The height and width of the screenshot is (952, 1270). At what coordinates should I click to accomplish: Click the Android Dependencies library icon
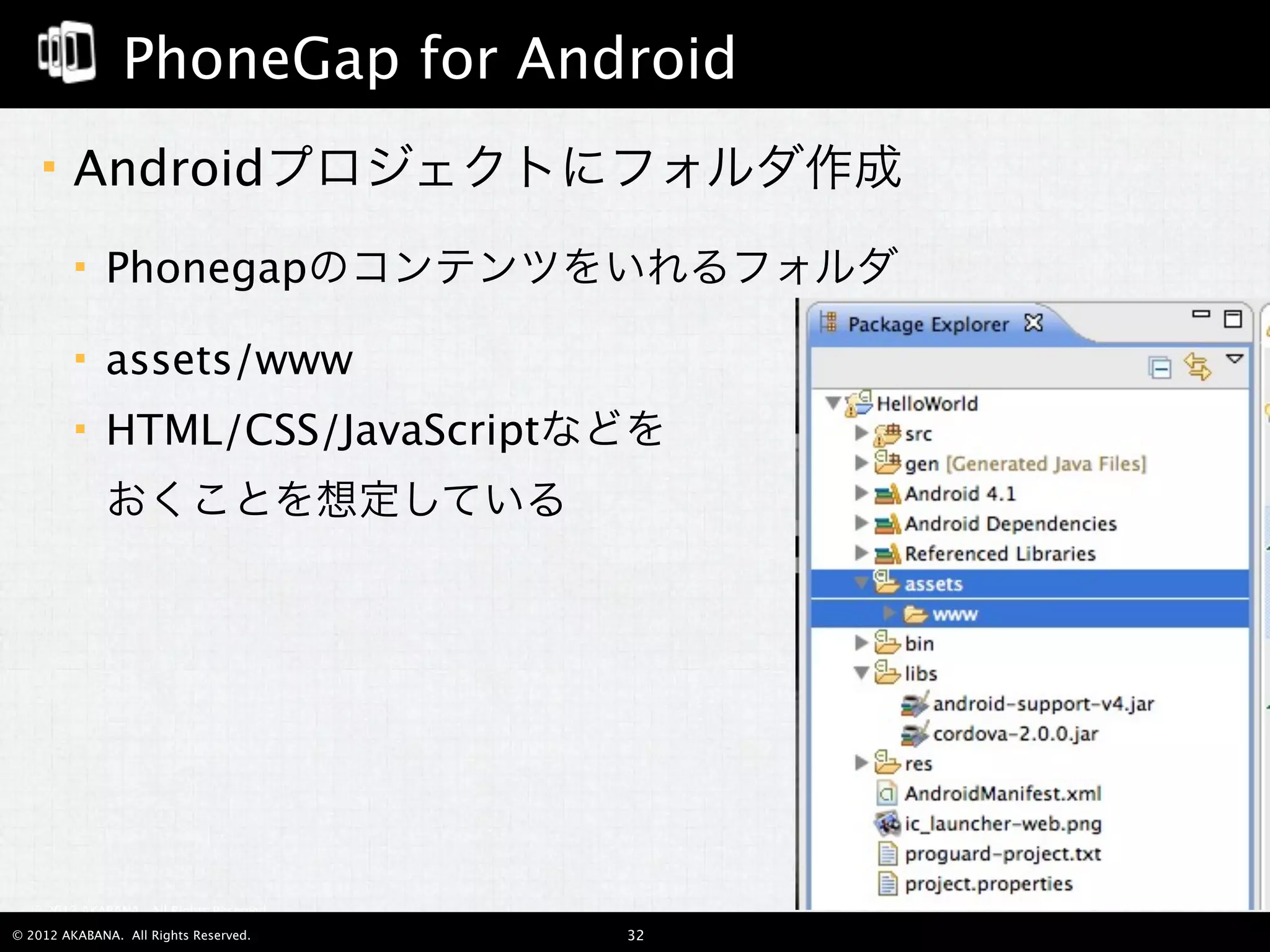click(x=887, y=524)
